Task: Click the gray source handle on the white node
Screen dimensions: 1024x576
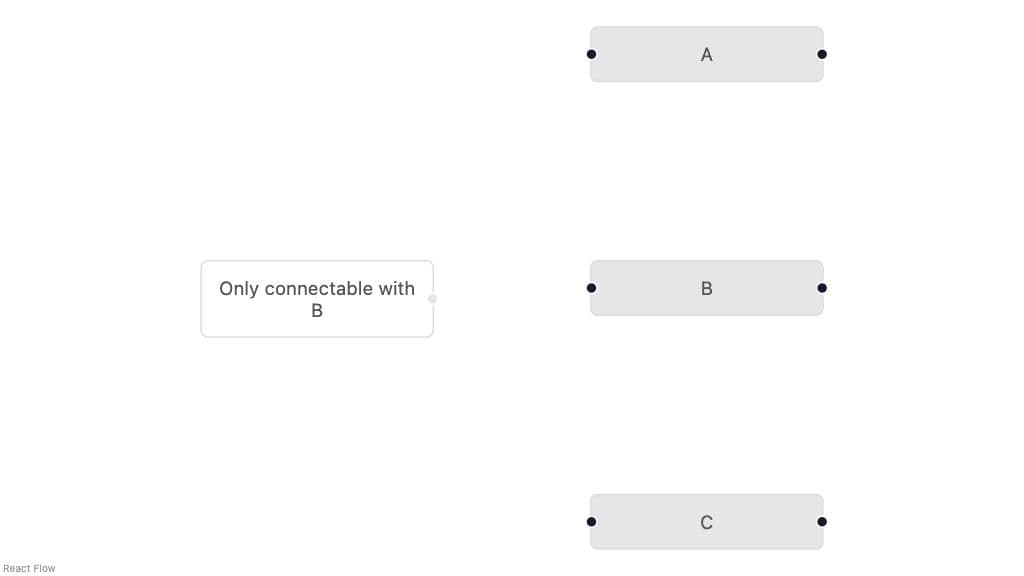Action: pos(432,299)
